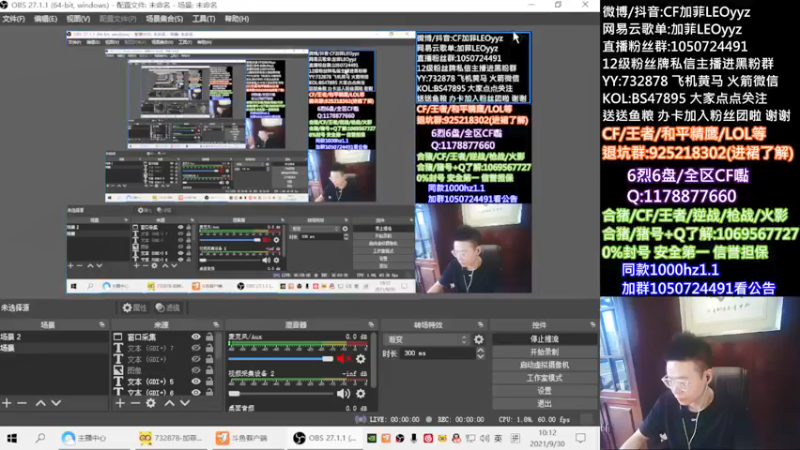Switch to the 732878-加菲 taskbar window
Viewport: 800px width, 450px height.
tap(171, 438)
